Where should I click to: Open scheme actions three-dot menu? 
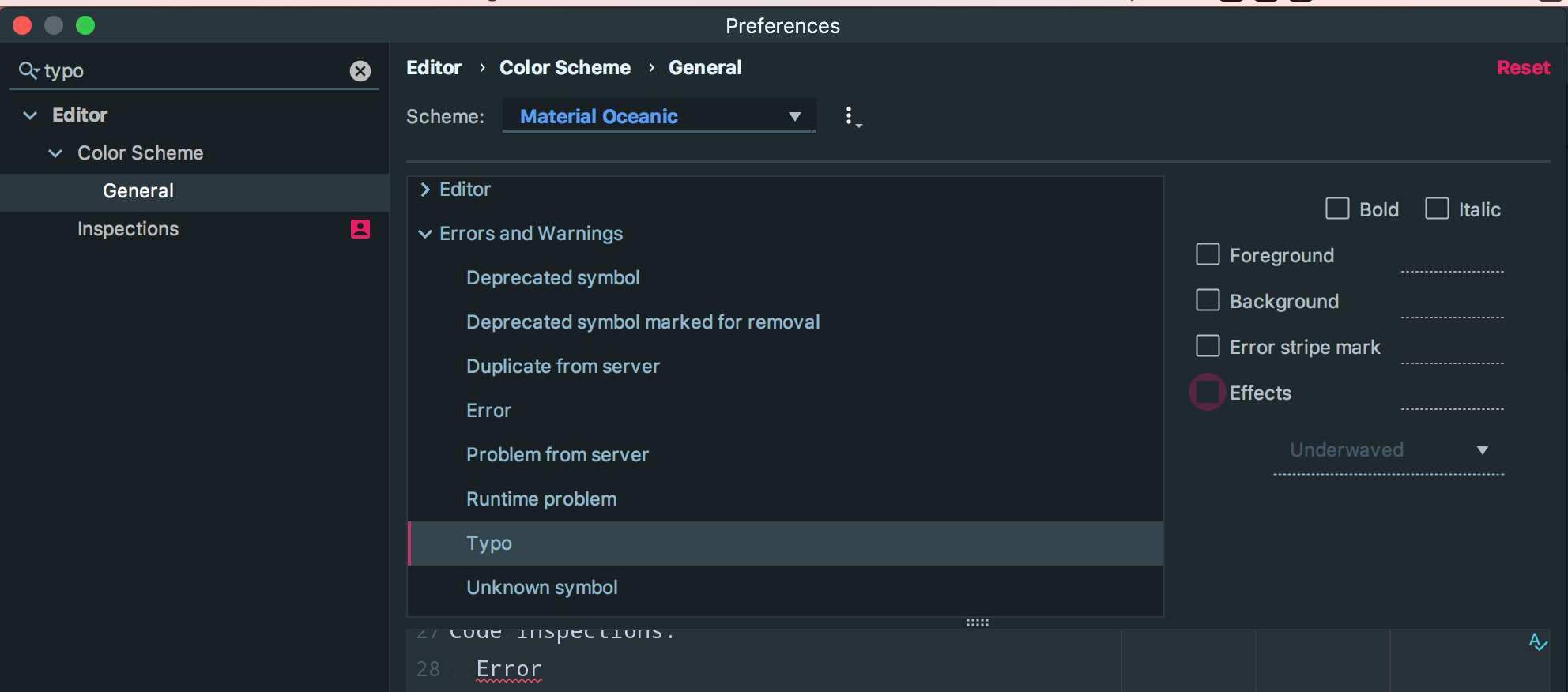tap(850, 116)
